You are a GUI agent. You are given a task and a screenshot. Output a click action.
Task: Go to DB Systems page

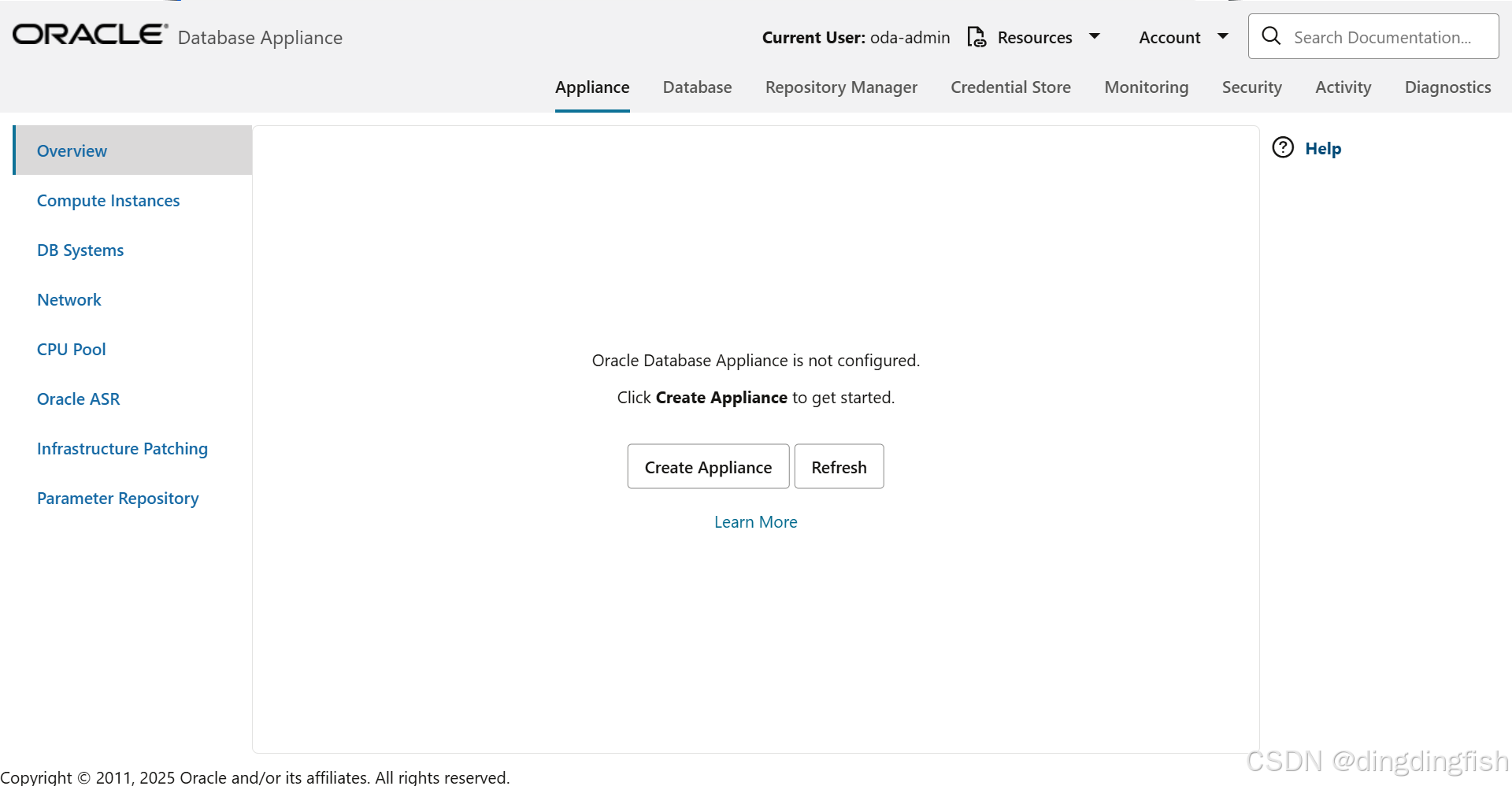80,250
